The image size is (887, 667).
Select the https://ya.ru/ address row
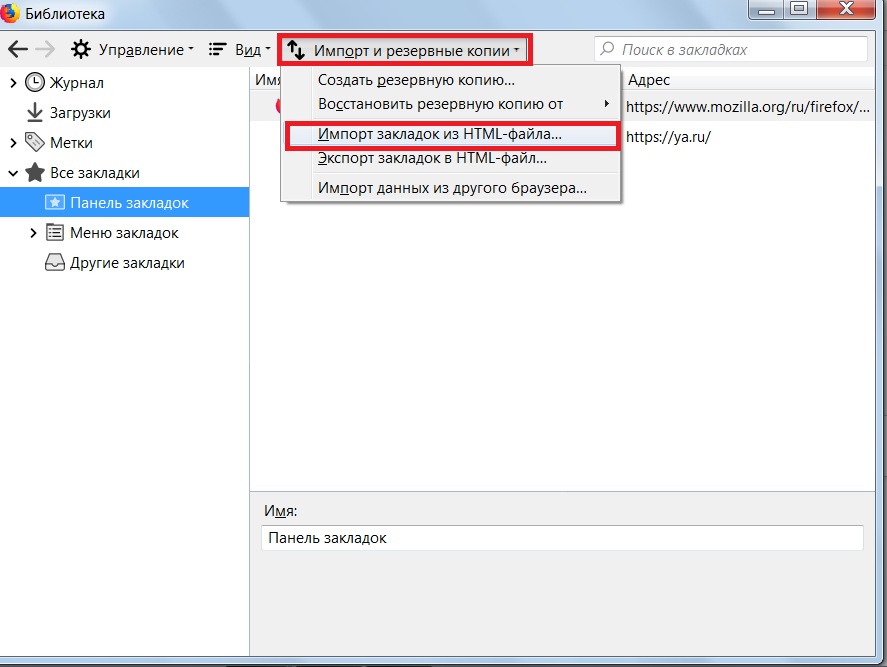point(747,136)
